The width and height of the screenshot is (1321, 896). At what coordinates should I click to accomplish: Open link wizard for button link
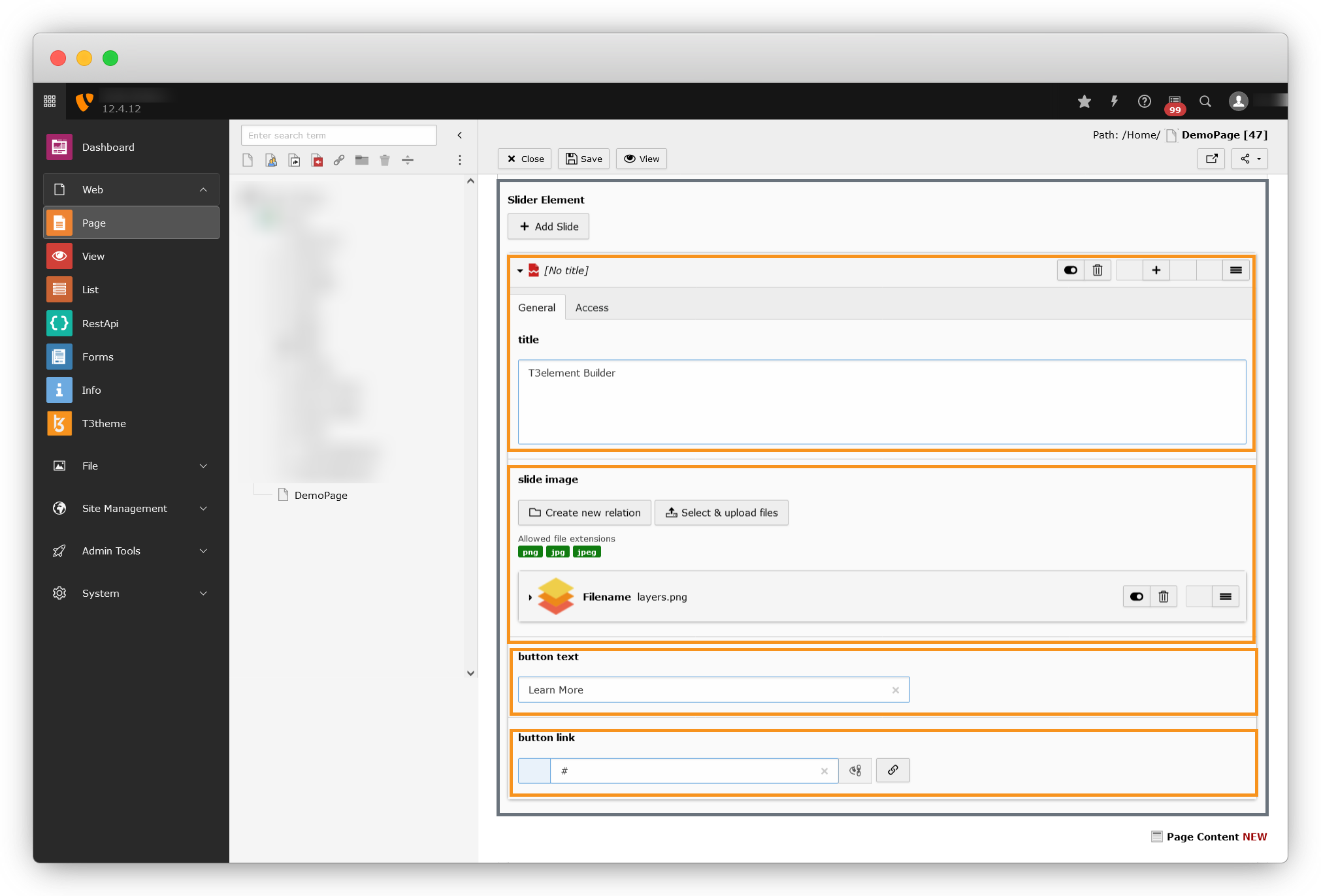coord(892,771)
